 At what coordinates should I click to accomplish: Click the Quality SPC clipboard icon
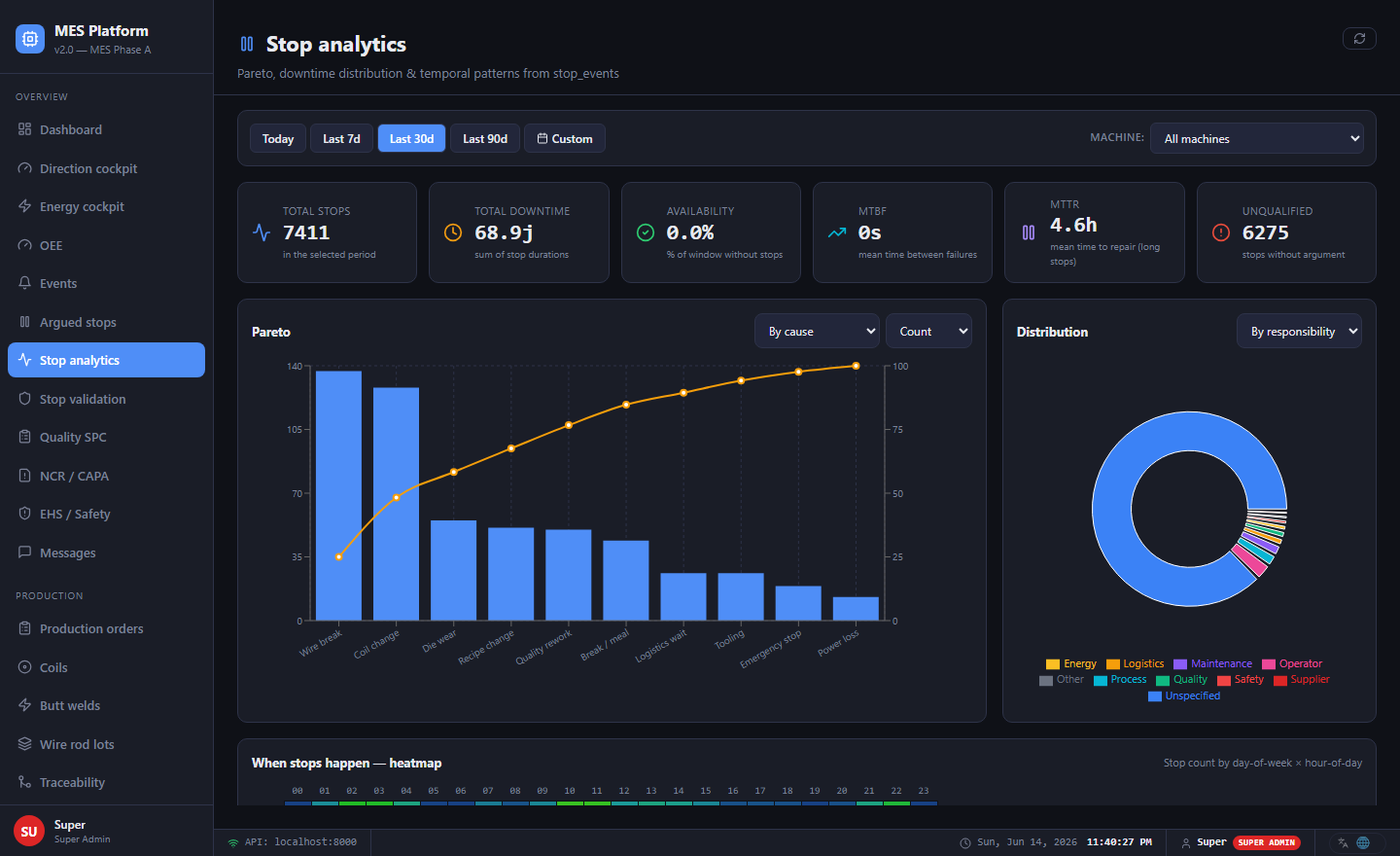pyautogui.click(x=25, y=437)
